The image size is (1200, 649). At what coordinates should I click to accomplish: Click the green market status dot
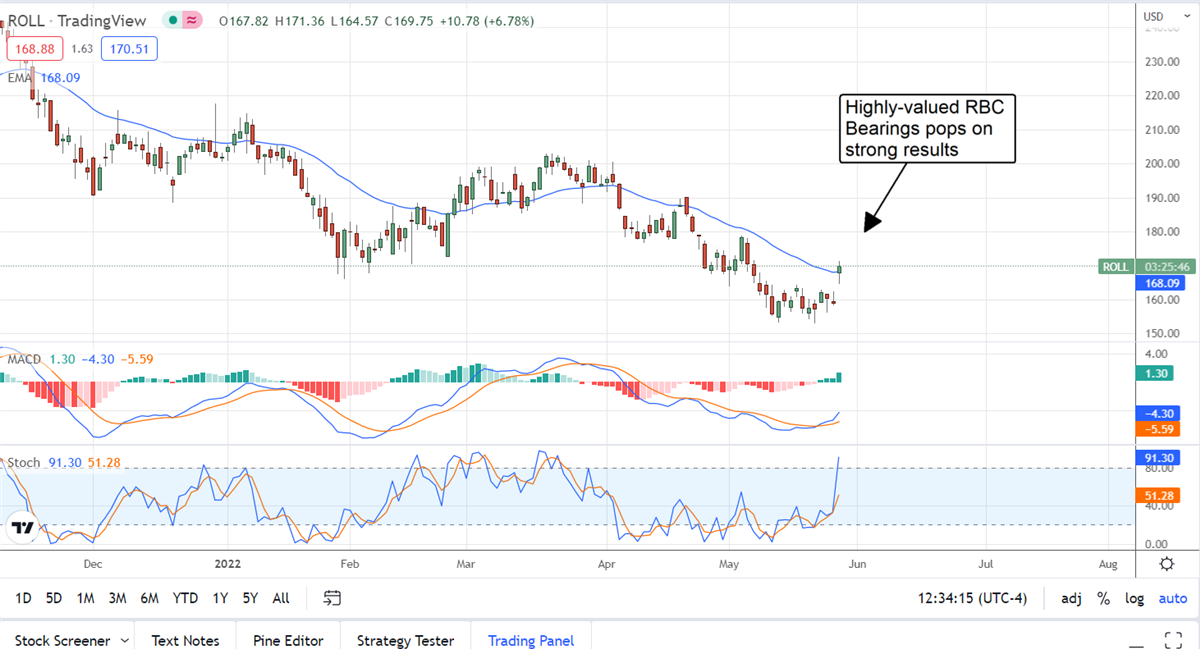pos(173,20)
